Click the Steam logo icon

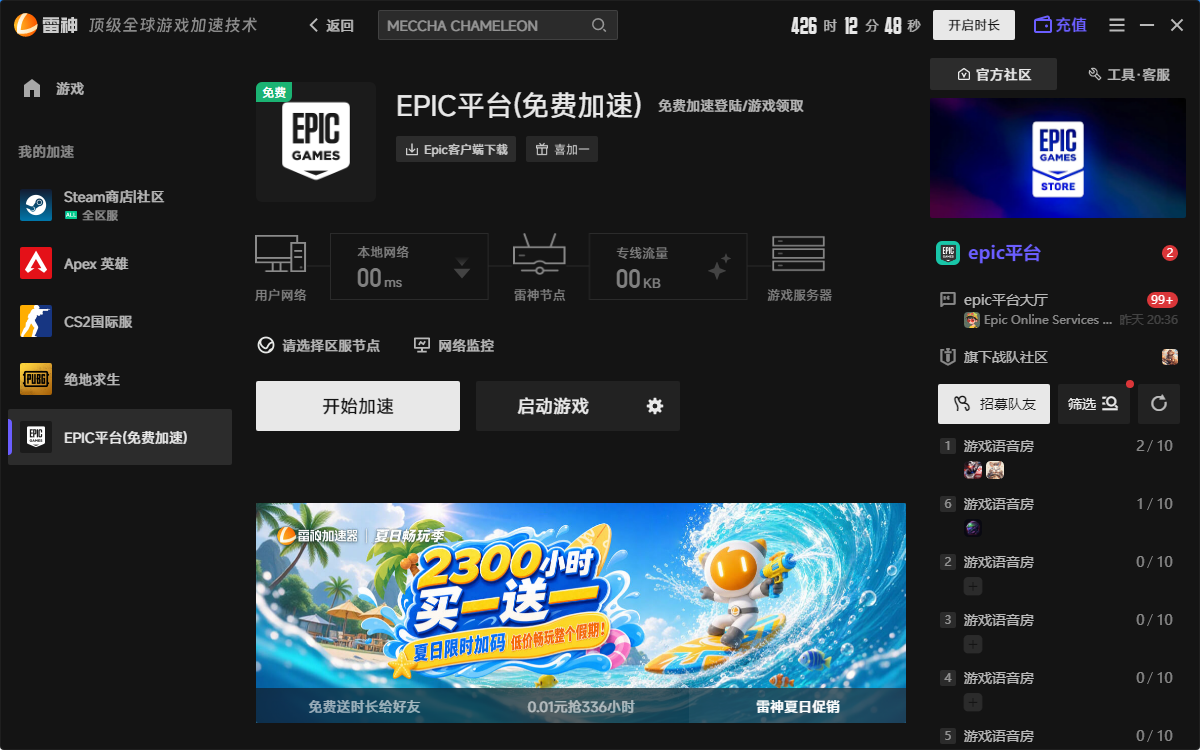(36, 205)
